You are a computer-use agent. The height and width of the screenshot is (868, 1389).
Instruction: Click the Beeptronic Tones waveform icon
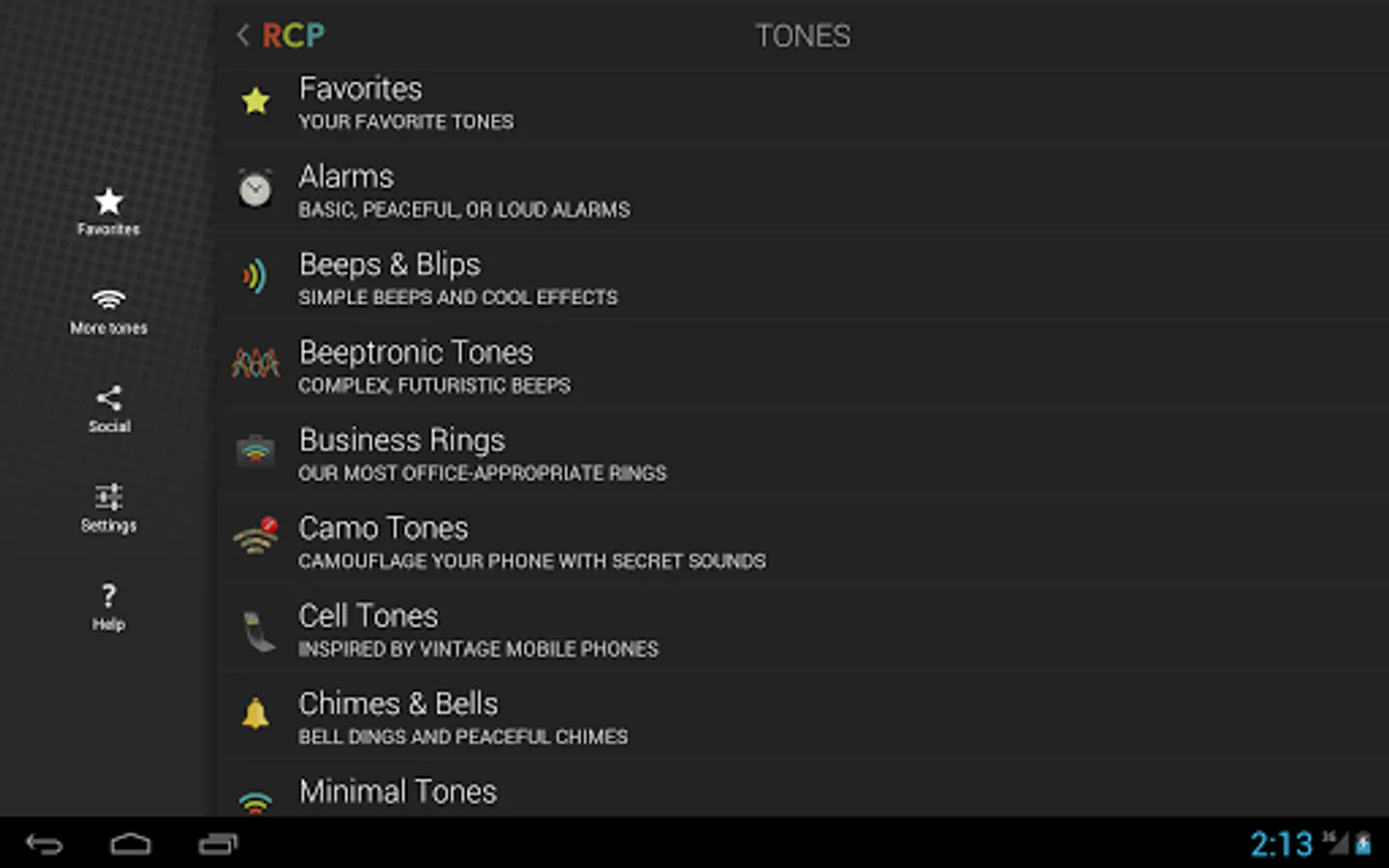(256, 364)
